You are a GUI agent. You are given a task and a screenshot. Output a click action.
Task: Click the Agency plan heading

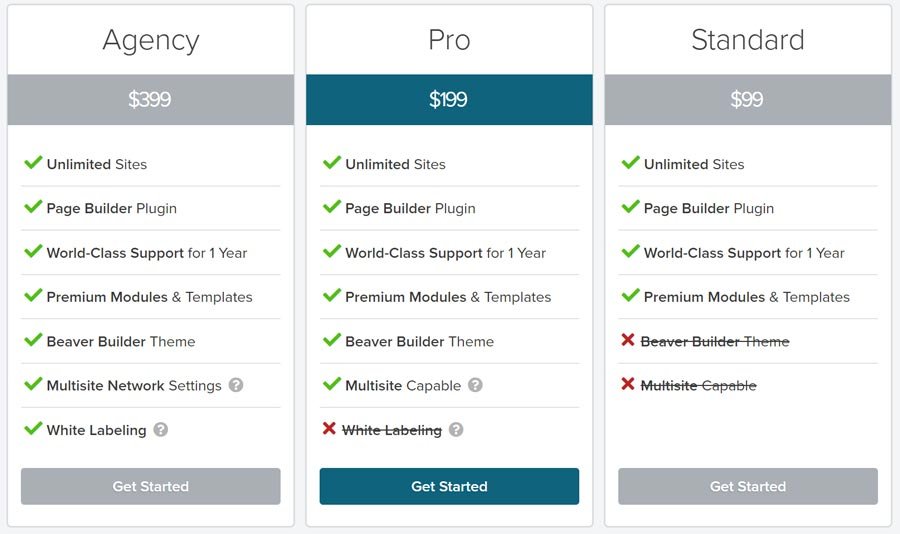click(x=151, y=40)
